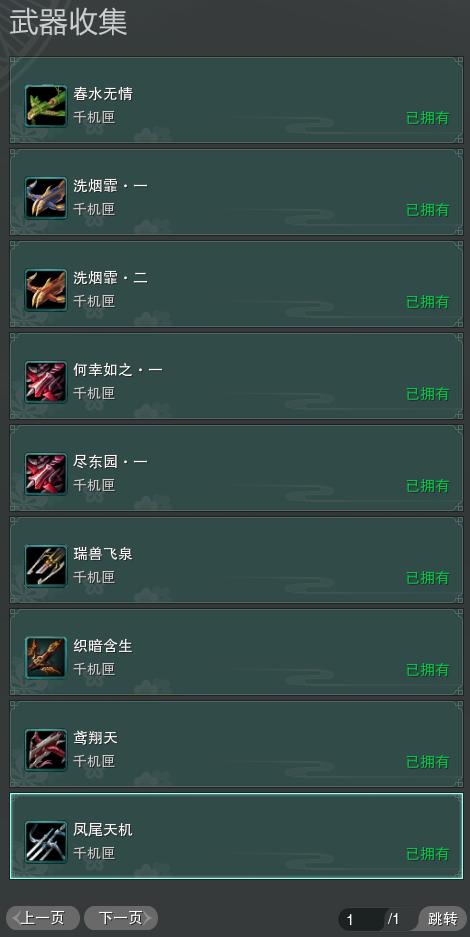Screen dimensions: 470x937
Task: Click the 尽东园・一 weapon icon
Action: pos(46,474)
